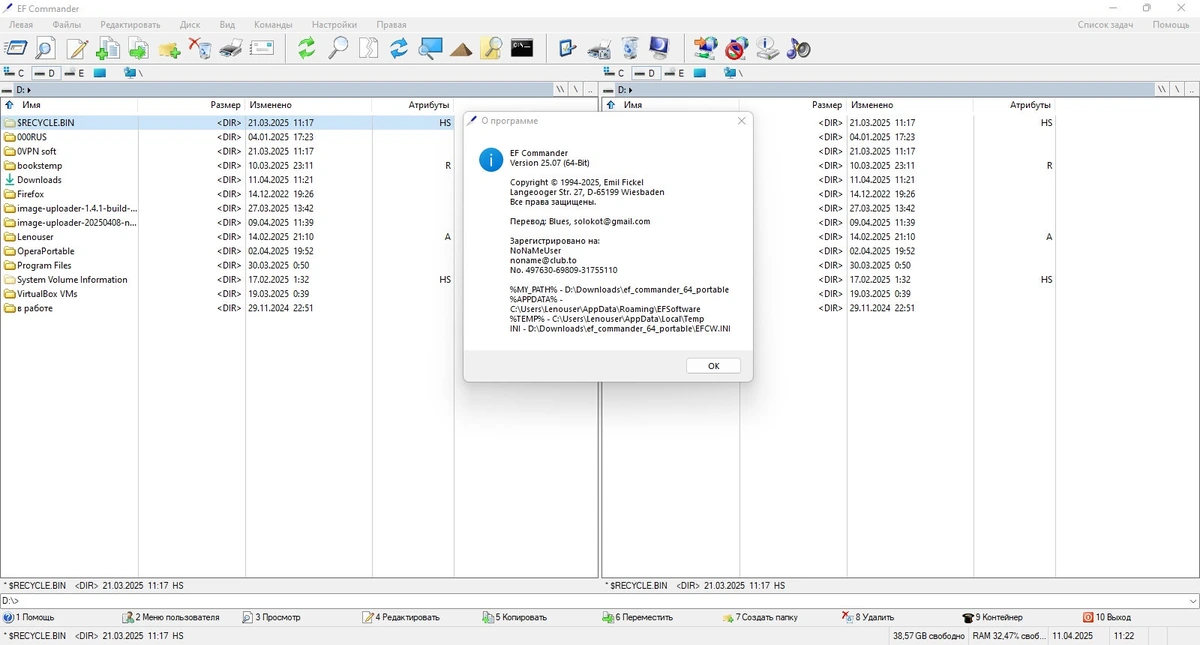Click the envelope mail toolbar icon
1200x645 pixels.
click(x=262, y=48)
